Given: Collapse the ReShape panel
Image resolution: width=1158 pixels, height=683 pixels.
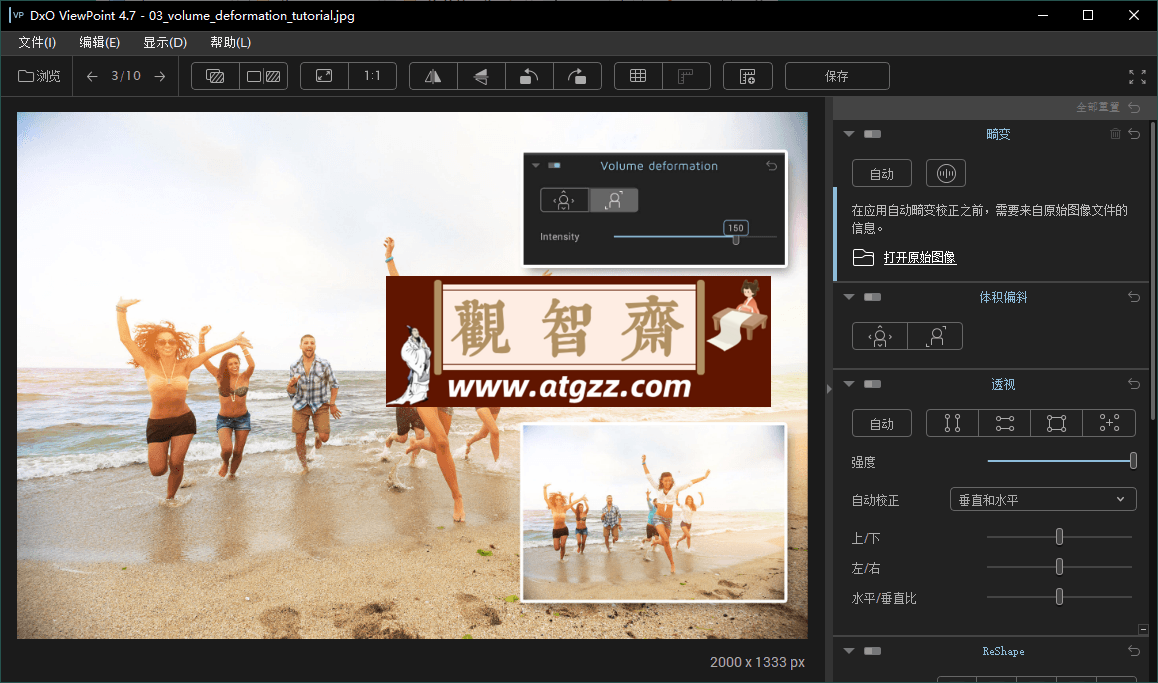Looking at the screenshot, I should click(x=849, y=651).
